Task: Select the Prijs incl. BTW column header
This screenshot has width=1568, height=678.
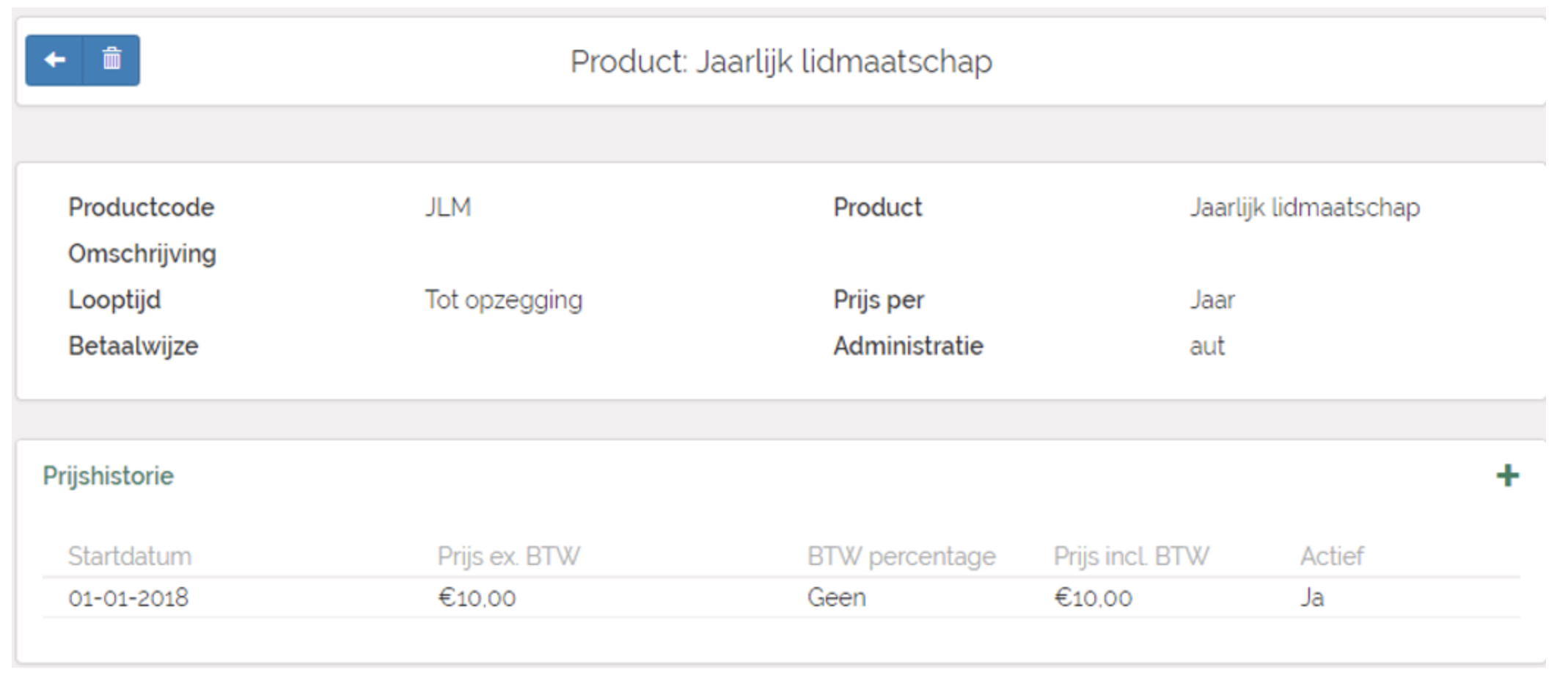Action: click(x=1131, y=556)
